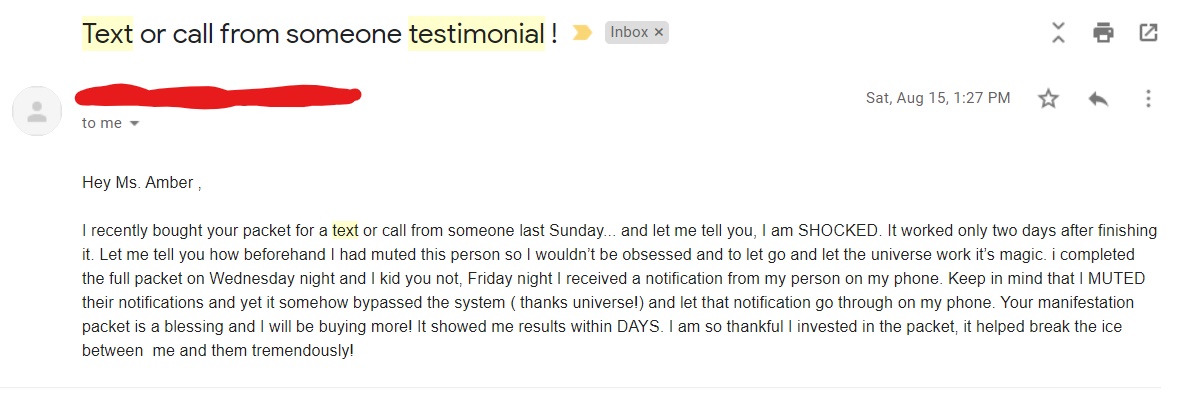Expand the 'to me' recipient details arrow
This screenshot has height=396, width=1180.
pyautogui.click(x=135, y=123)
